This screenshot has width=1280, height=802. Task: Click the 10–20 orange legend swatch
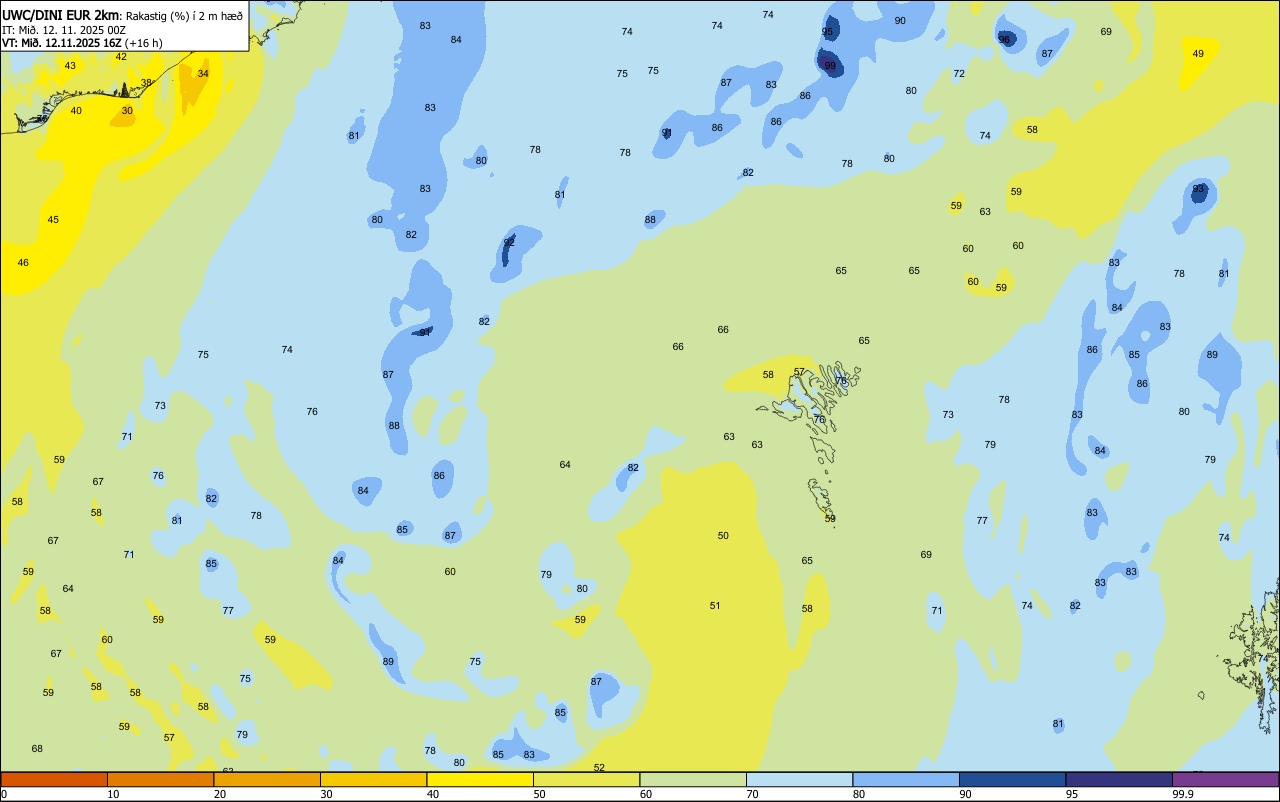point(160,779)
